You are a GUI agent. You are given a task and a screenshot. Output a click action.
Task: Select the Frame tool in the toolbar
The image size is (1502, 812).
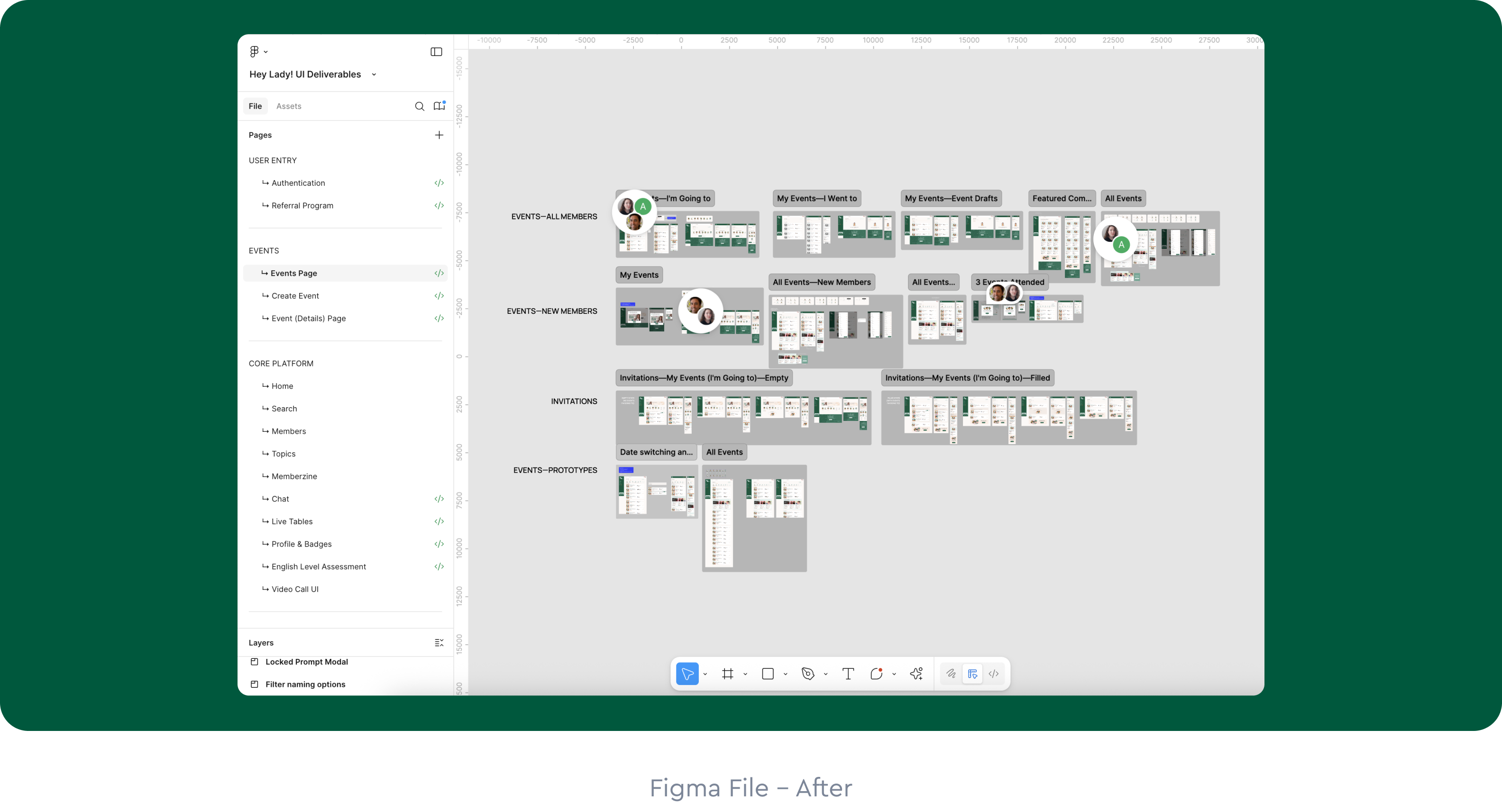[727, 674]
